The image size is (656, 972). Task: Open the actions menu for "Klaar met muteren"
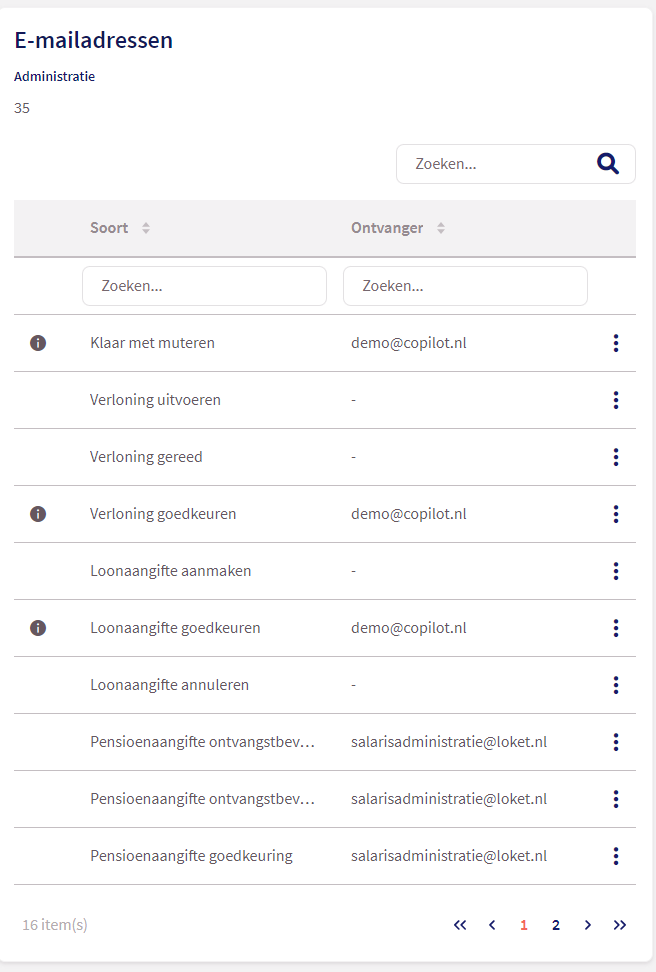point(616,343)
